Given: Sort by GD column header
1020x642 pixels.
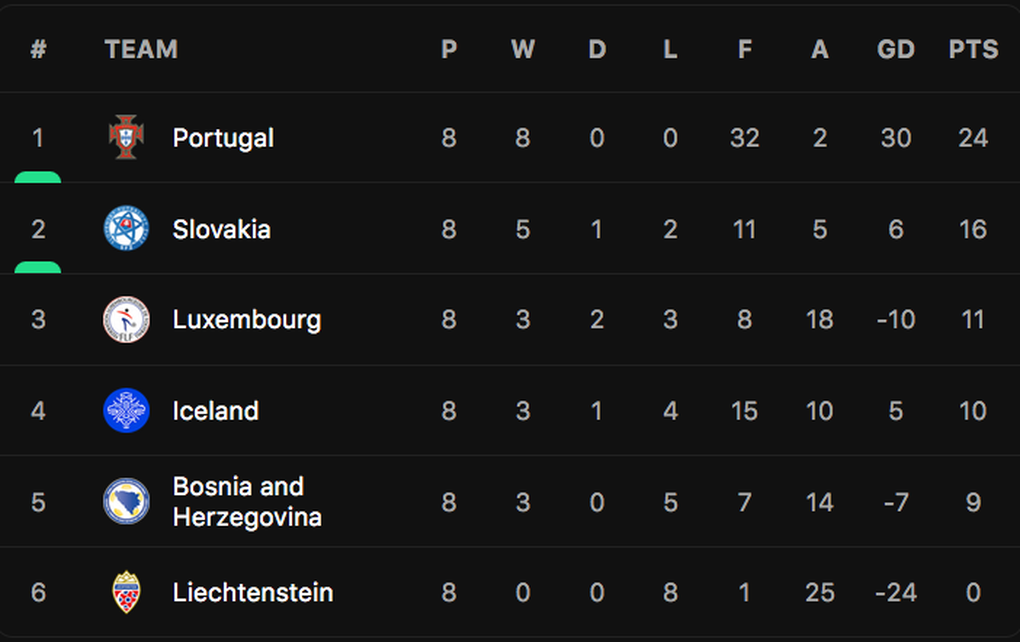Looking at the screenshot, I should tap(895, 49).
